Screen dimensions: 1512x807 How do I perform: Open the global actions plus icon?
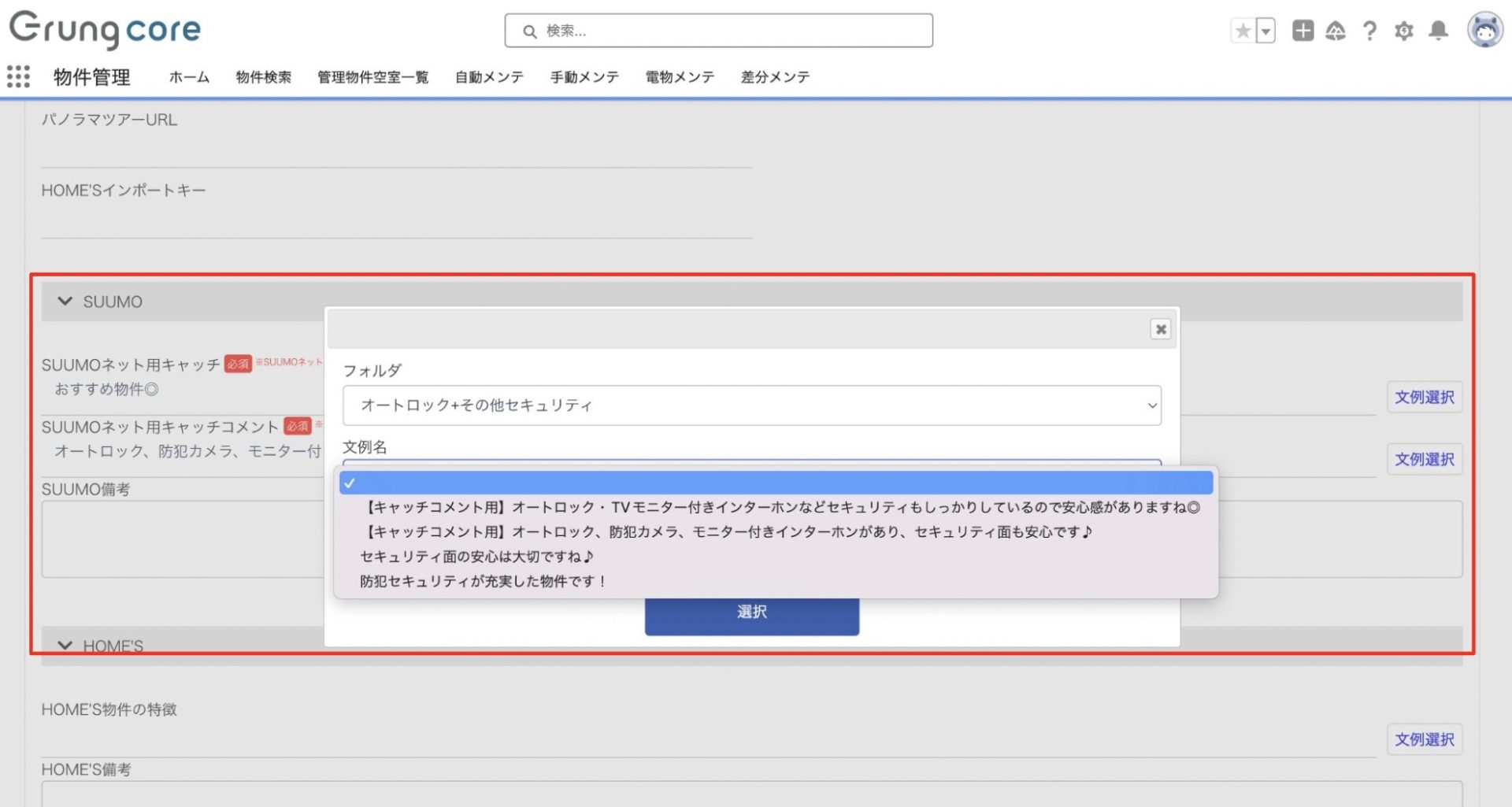(x=1303, y=31)
